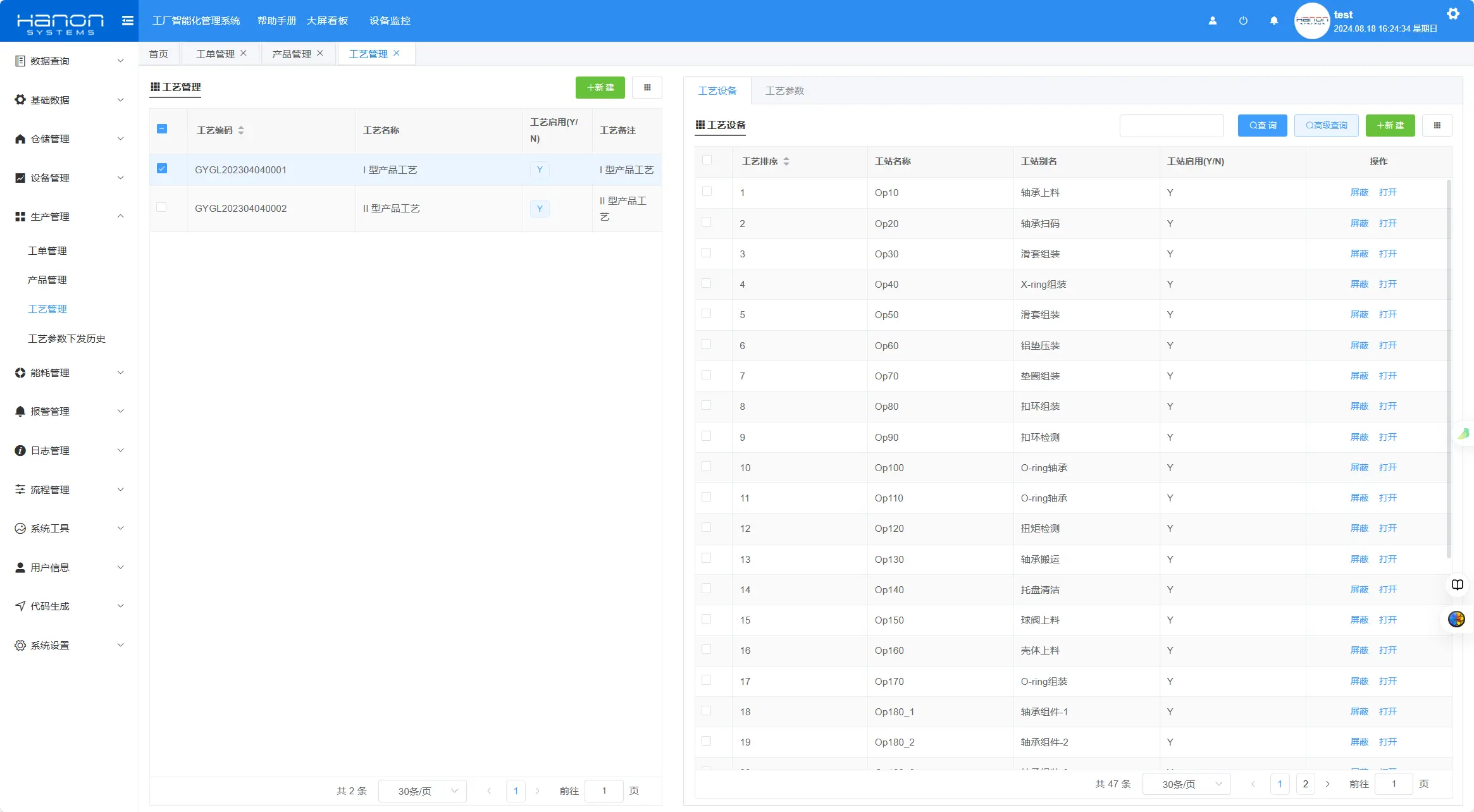
Task: Select checkbox for Op10 轴承上料 row
Action: 707,192
